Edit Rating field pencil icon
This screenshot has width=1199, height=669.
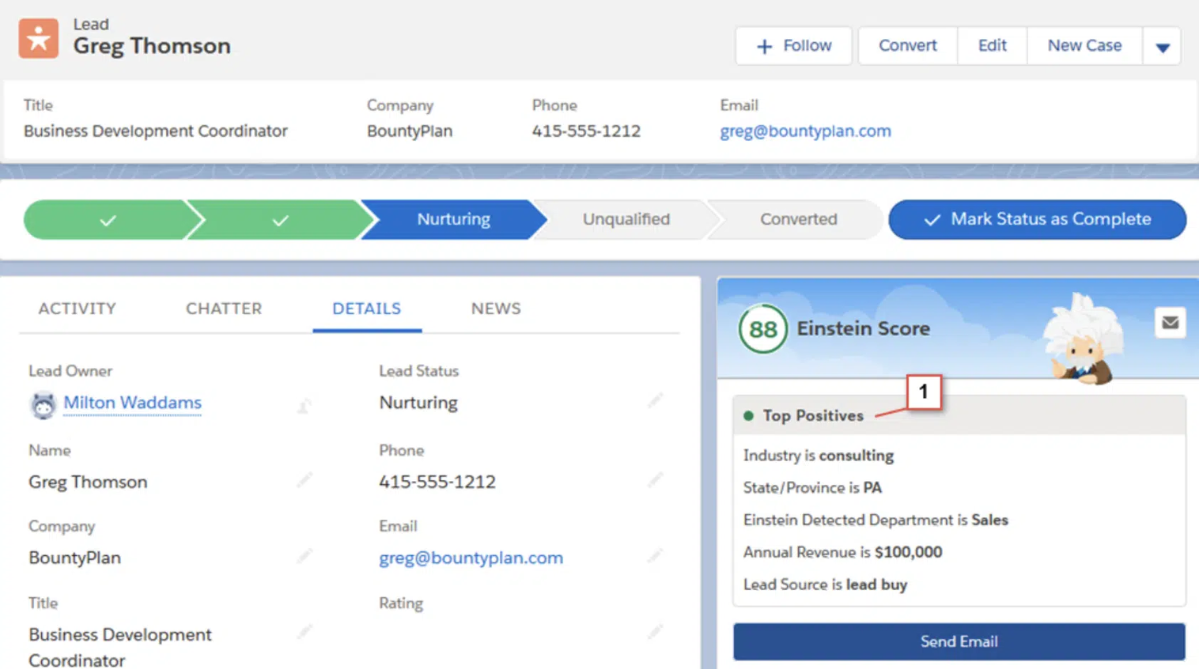[x=655, y=632]
